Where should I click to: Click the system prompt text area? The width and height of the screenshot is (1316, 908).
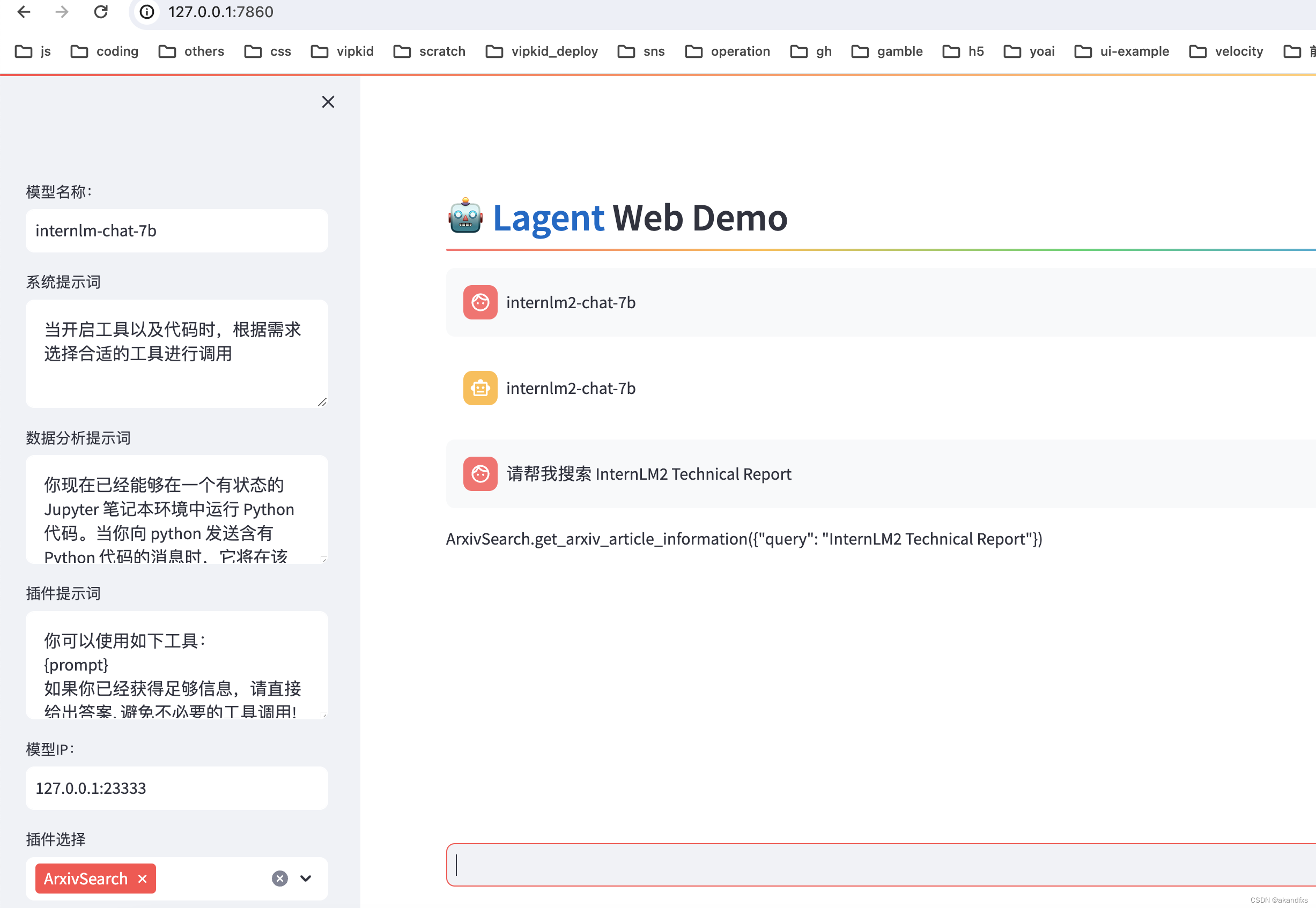point(176,353)
